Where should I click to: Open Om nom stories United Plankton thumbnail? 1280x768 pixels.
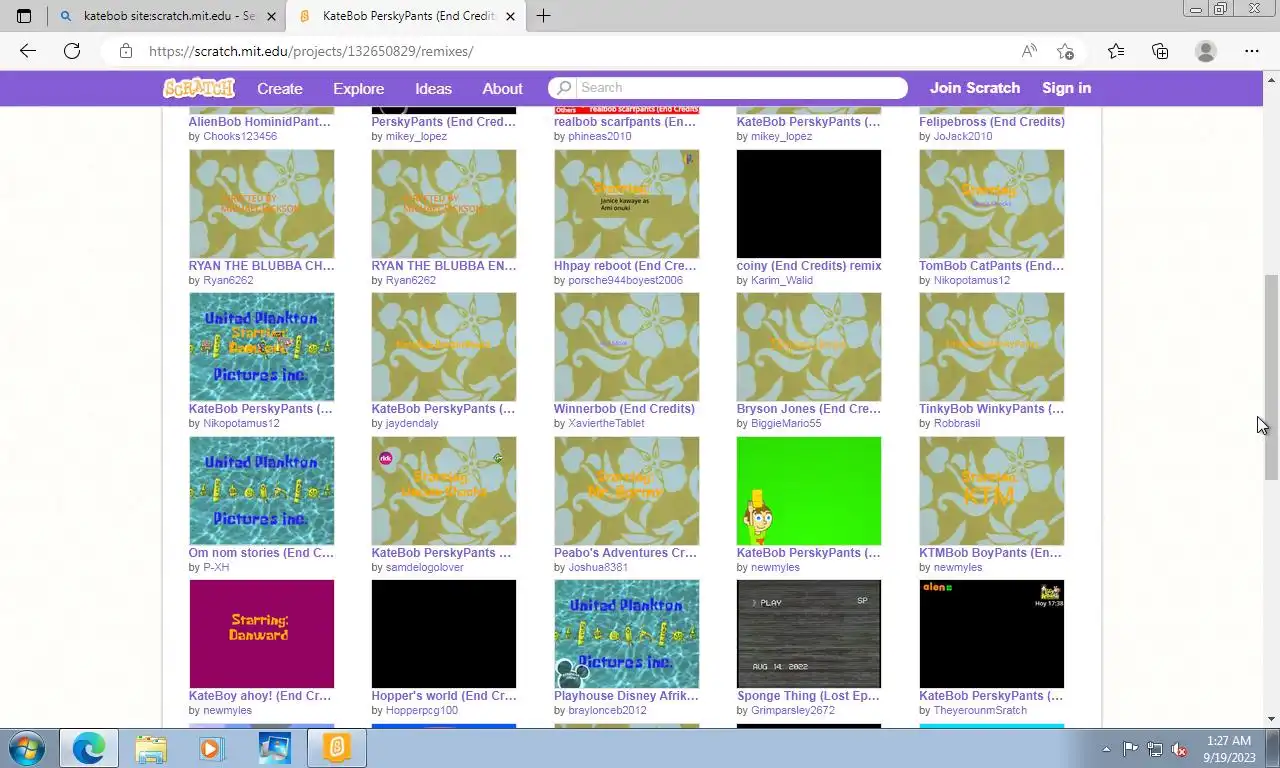261,491
